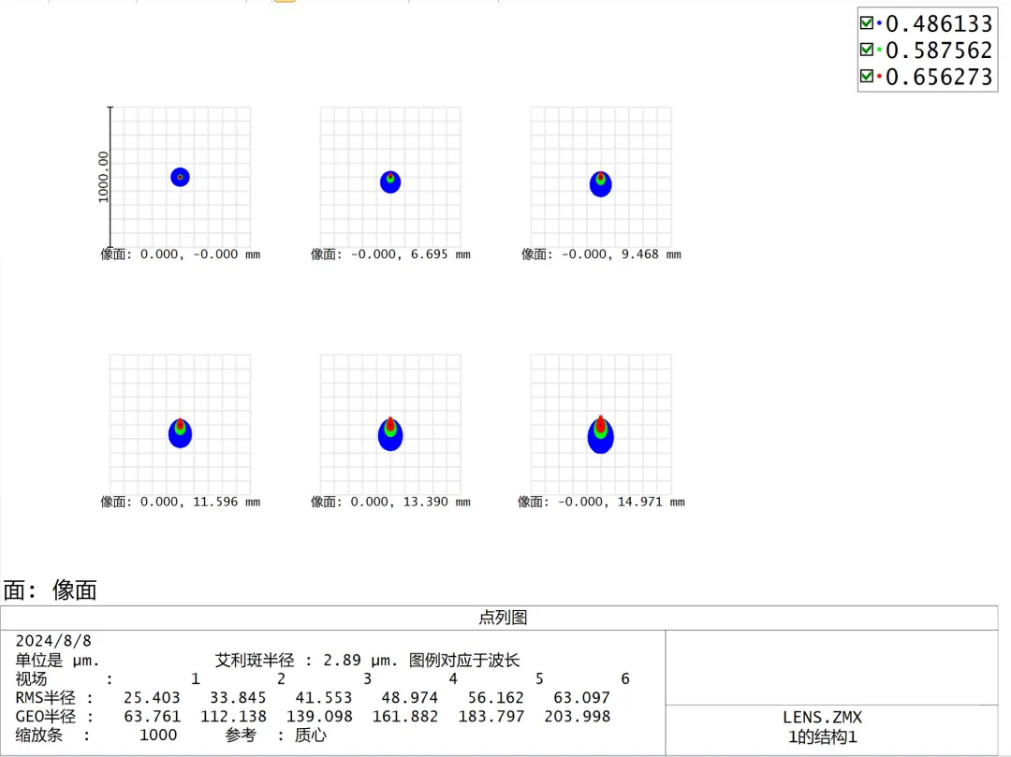Screen dimensions: 1011x757
Task: Pick the spot diagram for 13.390 mm field
Action: coord(390,433)
